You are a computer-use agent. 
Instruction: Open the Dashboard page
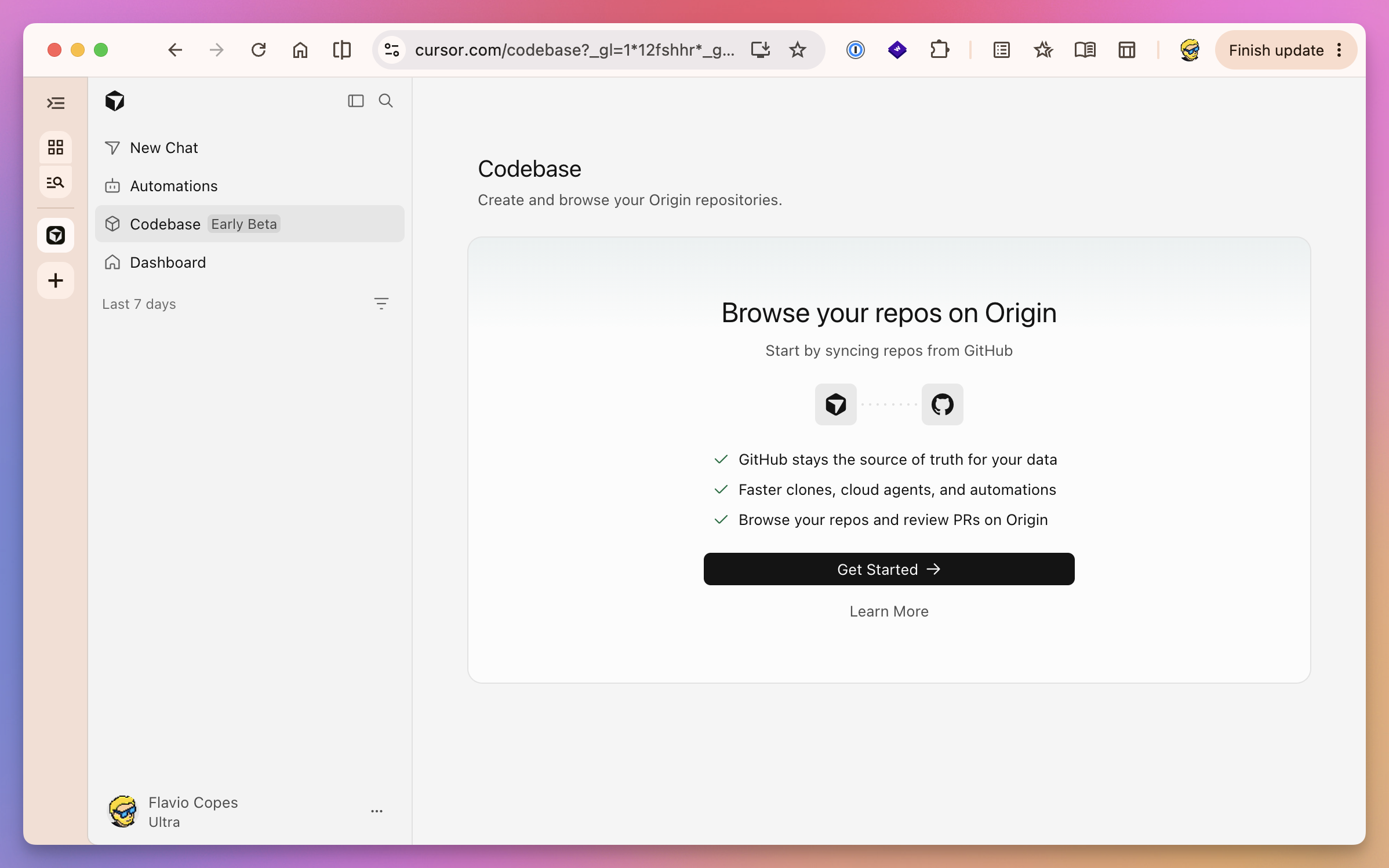[250, 262]
